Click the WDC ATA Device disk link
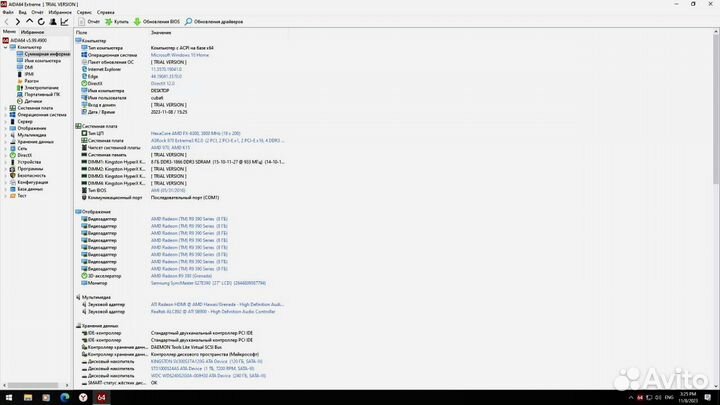Viewport: 720px width, 405px height. 208,376
